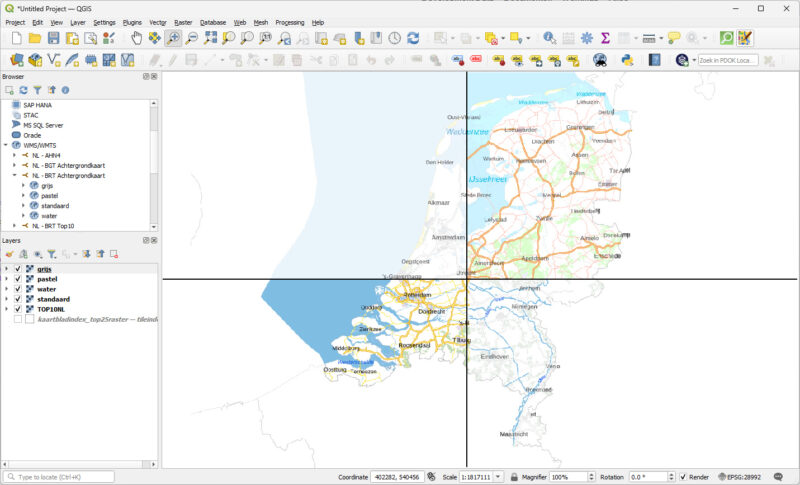
Task: Open the Plugins menu
Action: click(132, 22)
